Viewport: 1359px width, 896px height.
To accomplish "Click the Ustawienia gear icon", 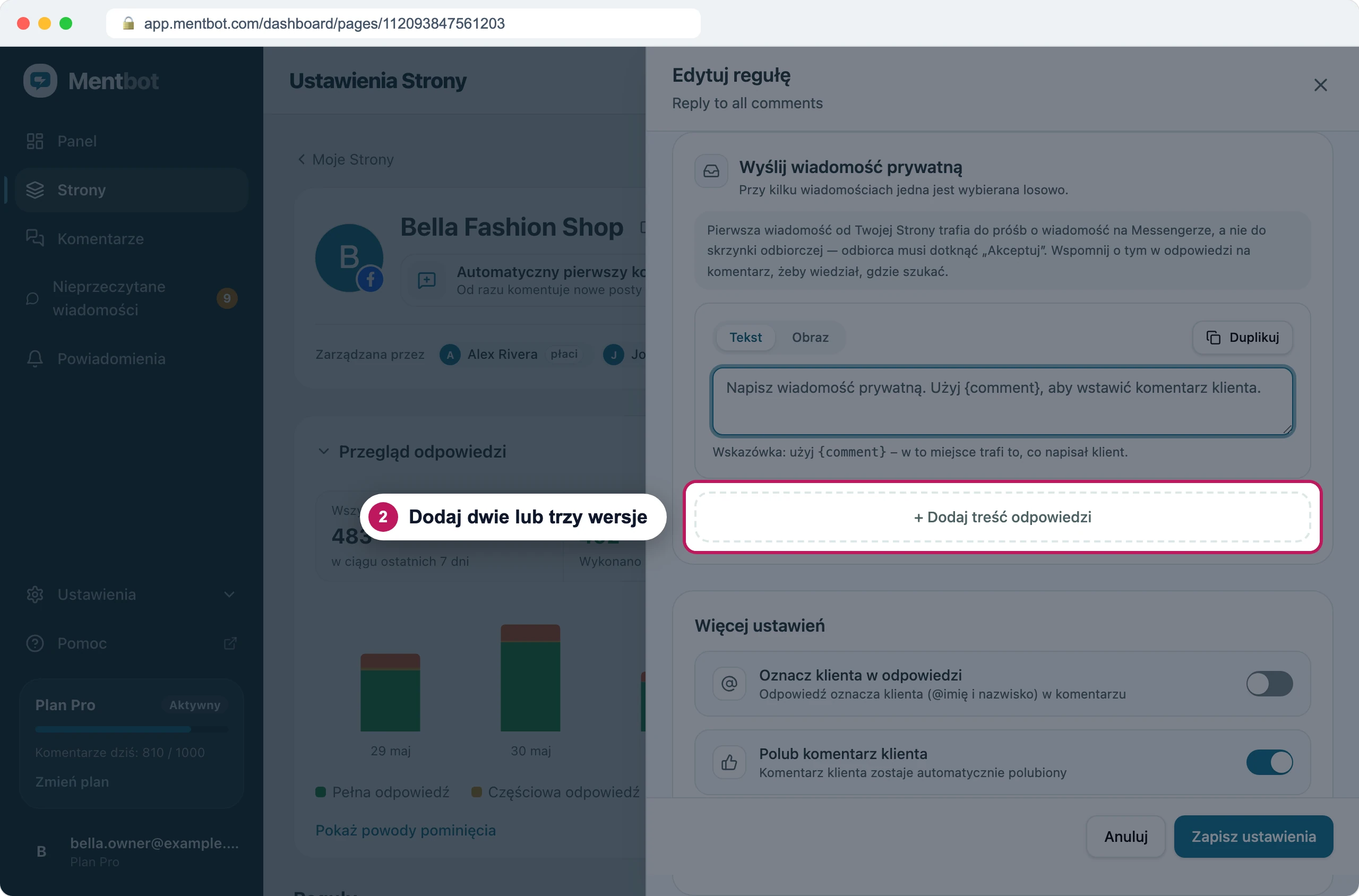I will (x=35, y=595).
